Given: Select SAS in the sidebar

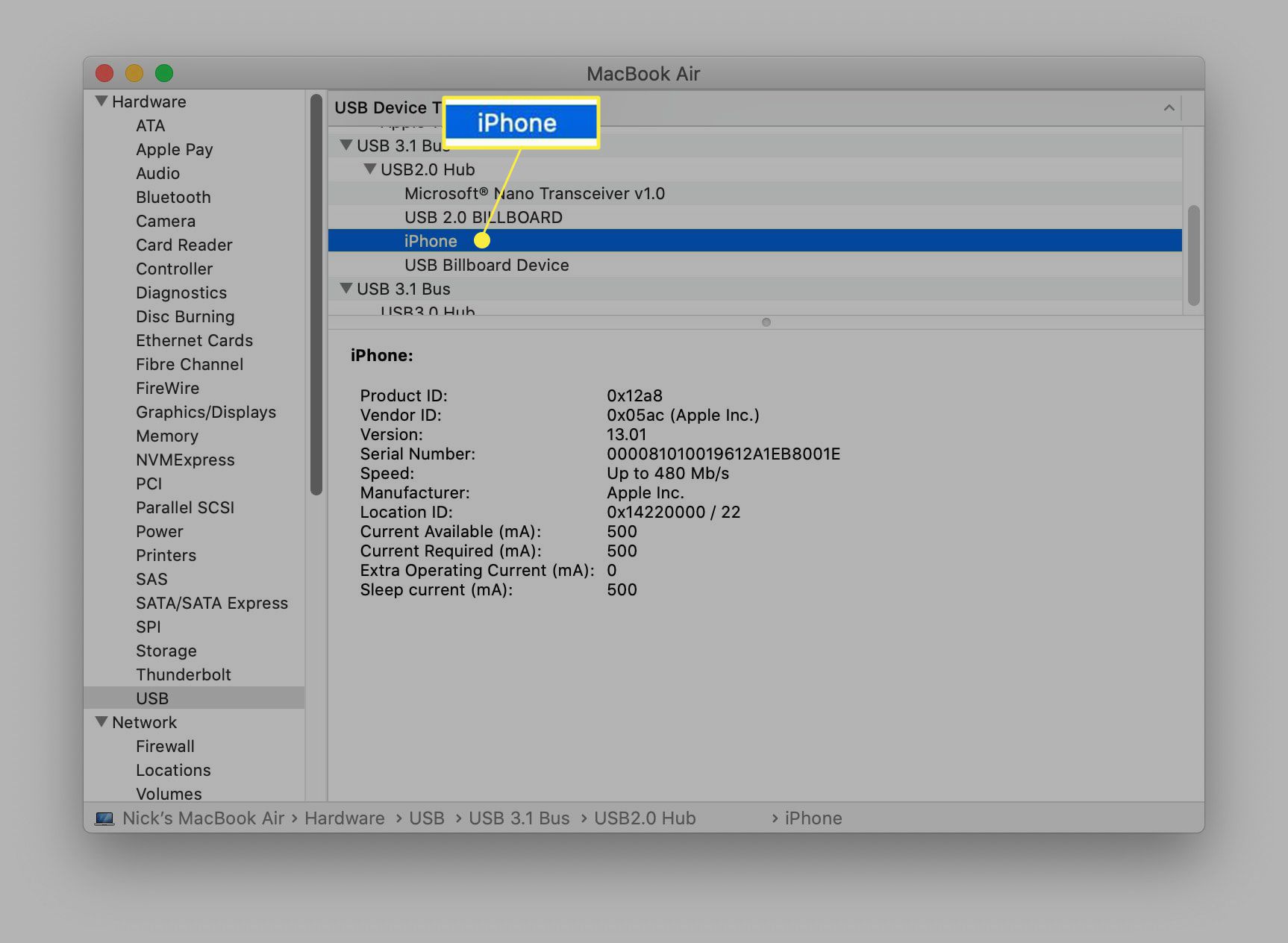Looking at the screenshot, I should [151, 579].
